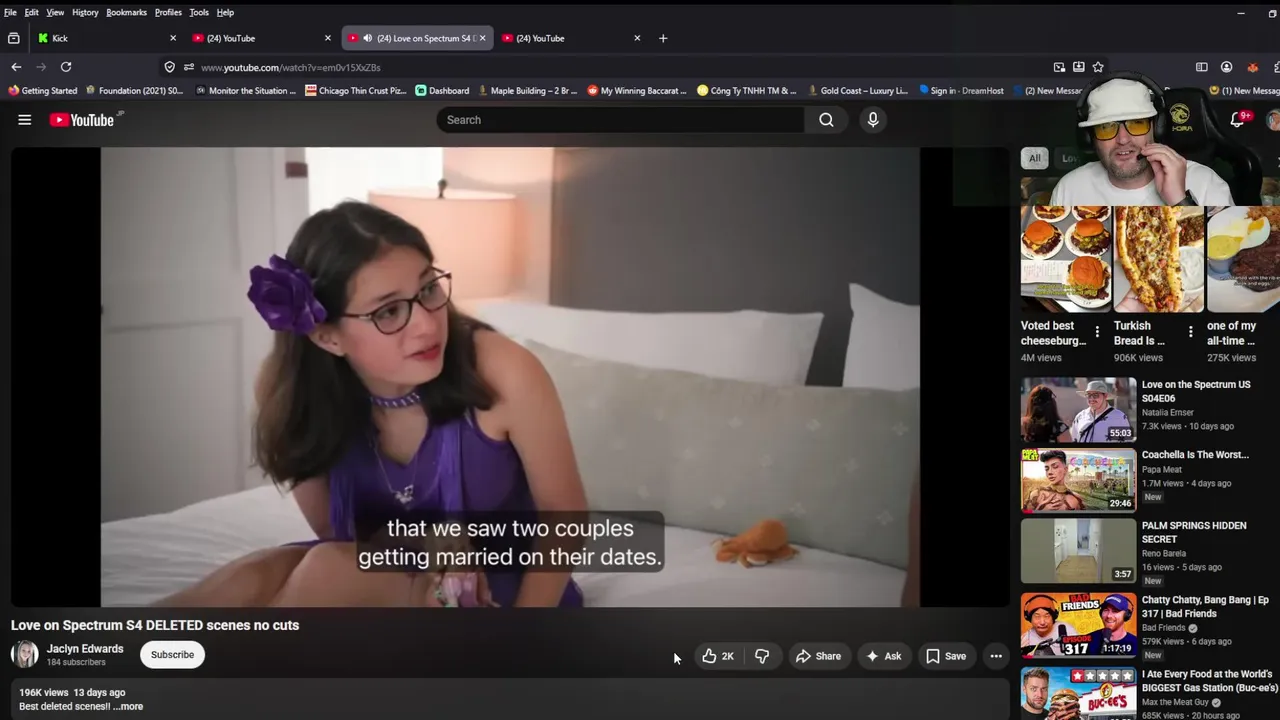Open Gold Coast Luxury bookmark

coord(858,90)
